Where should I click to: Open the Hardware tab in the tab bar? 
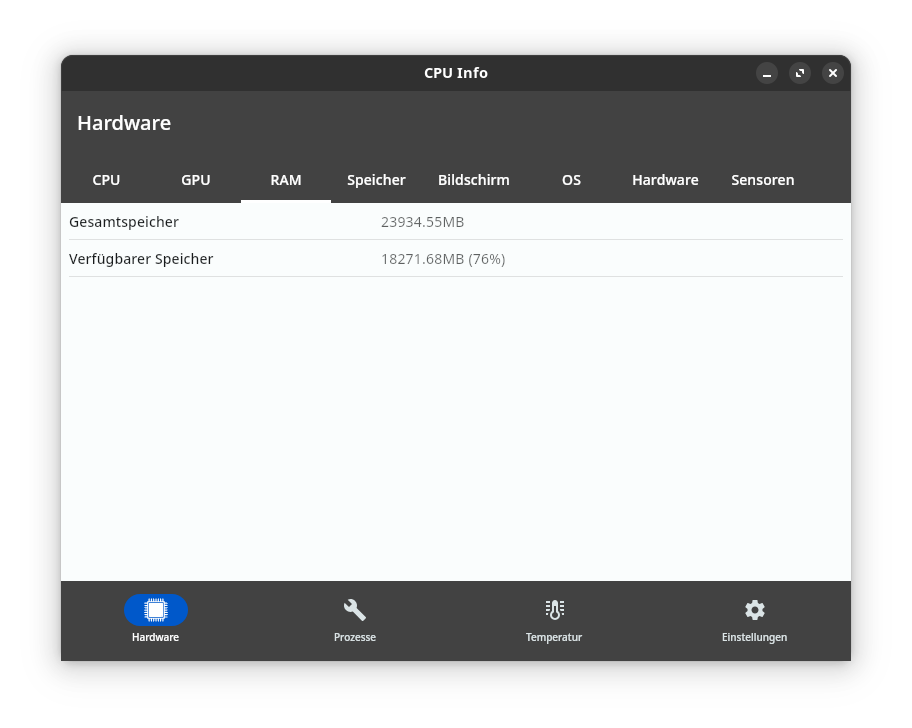point(665,180)
